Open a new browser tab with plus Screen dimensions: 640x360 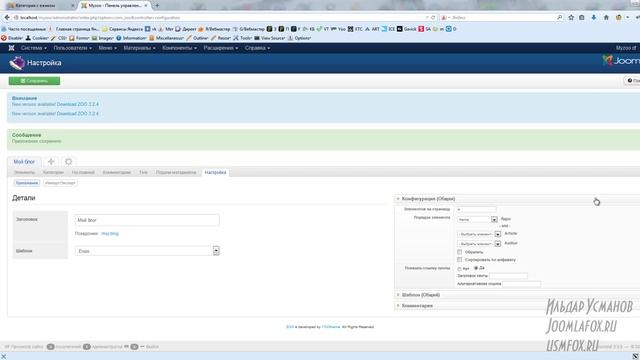157,5
